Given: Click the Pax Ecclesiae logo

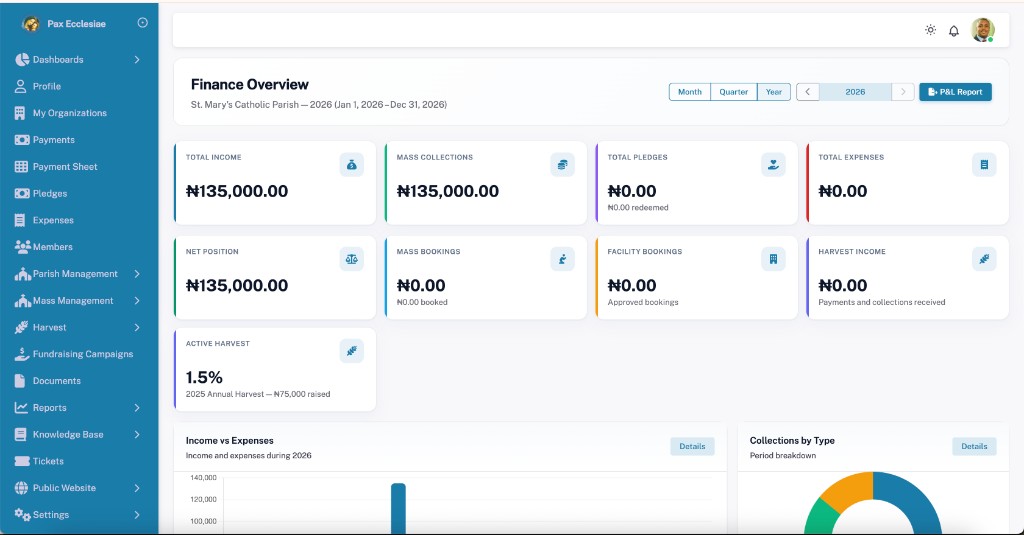Looking at the screenshot, I should tap(31, 24).
